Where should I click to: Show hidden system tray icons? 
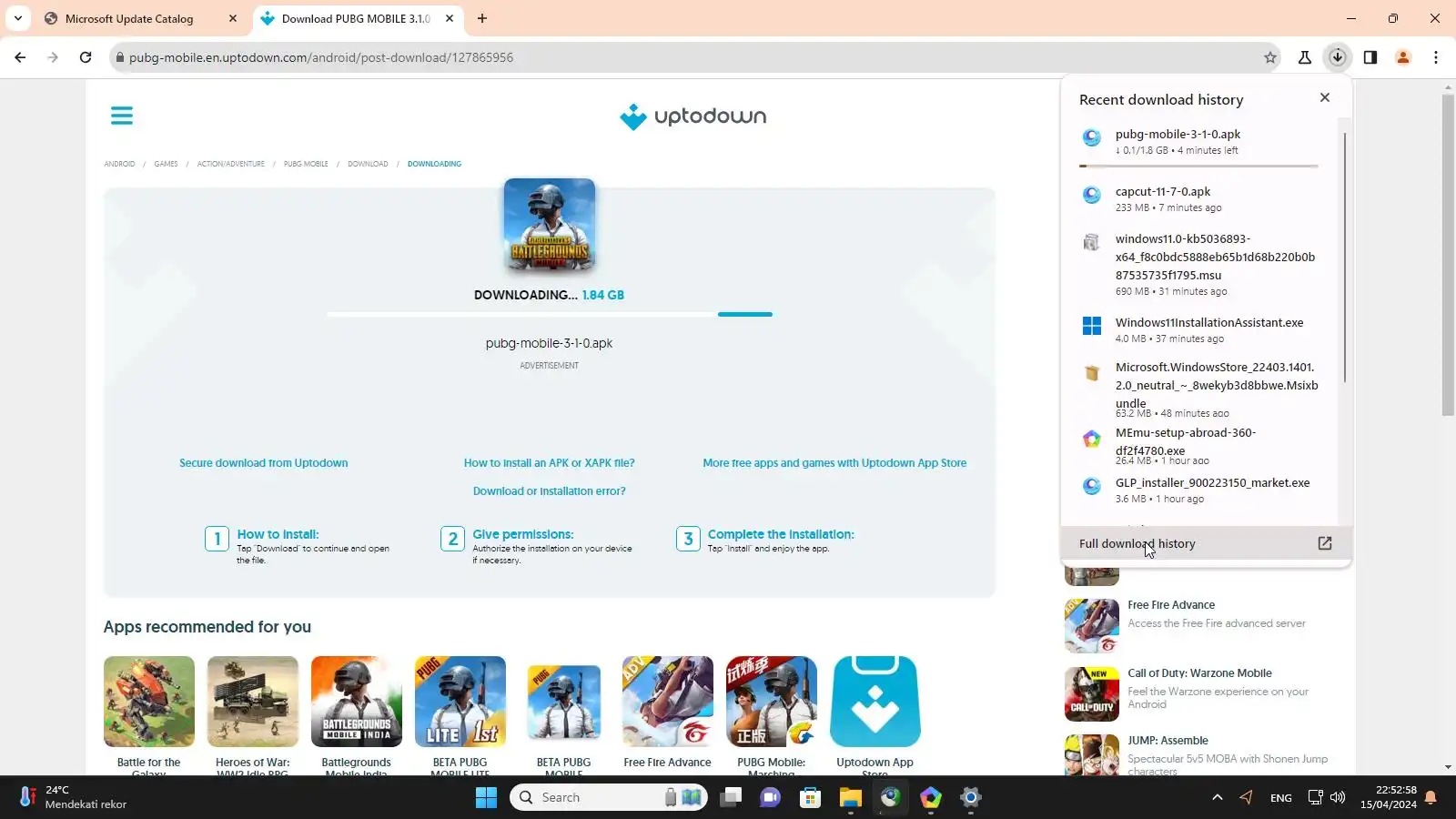pos(1217,798)
